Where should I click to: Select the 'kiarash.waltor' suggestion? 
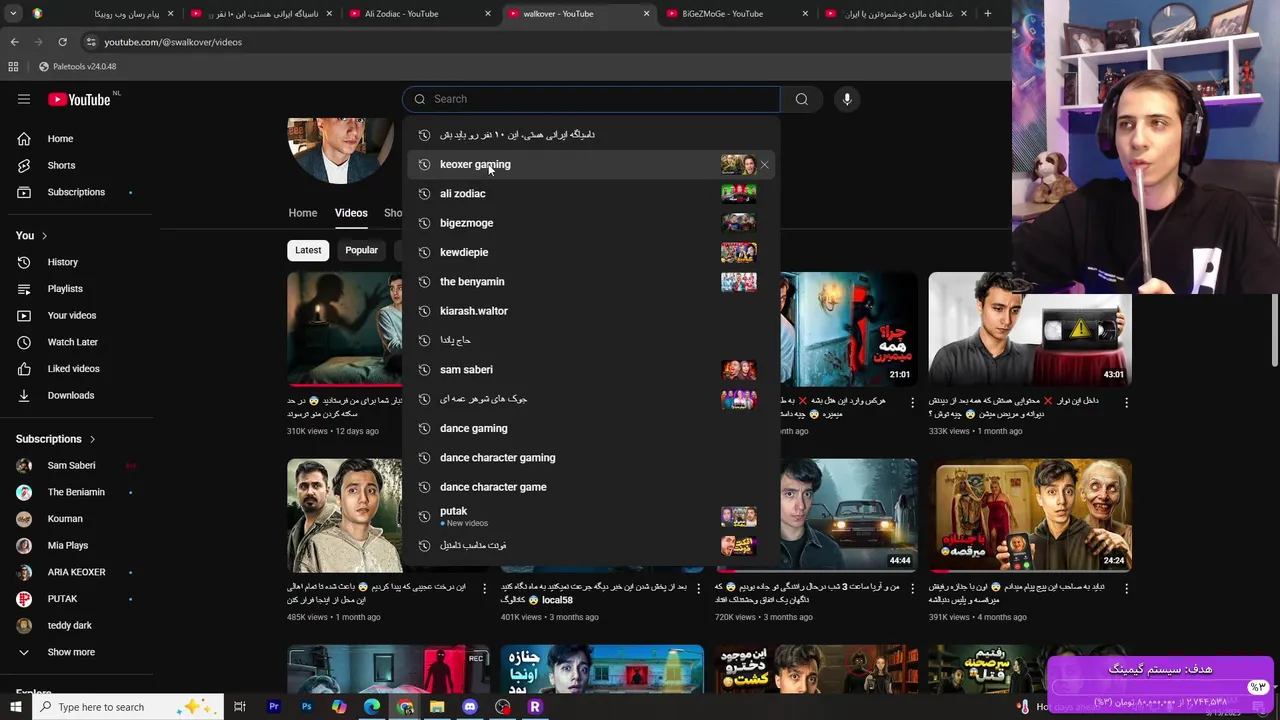click(x=591, y=311)
